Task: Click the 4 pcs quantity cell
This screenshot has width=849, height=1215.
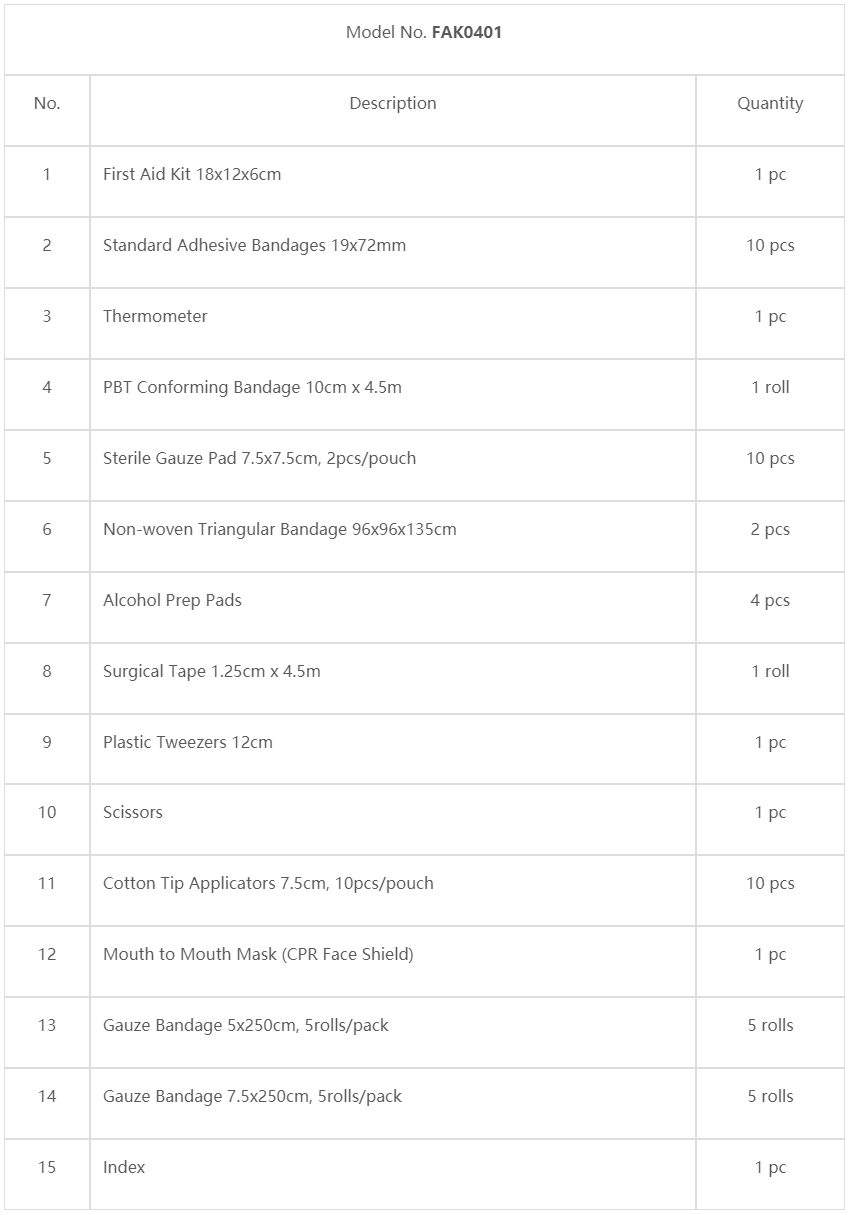Action: (x=770, y=600)
